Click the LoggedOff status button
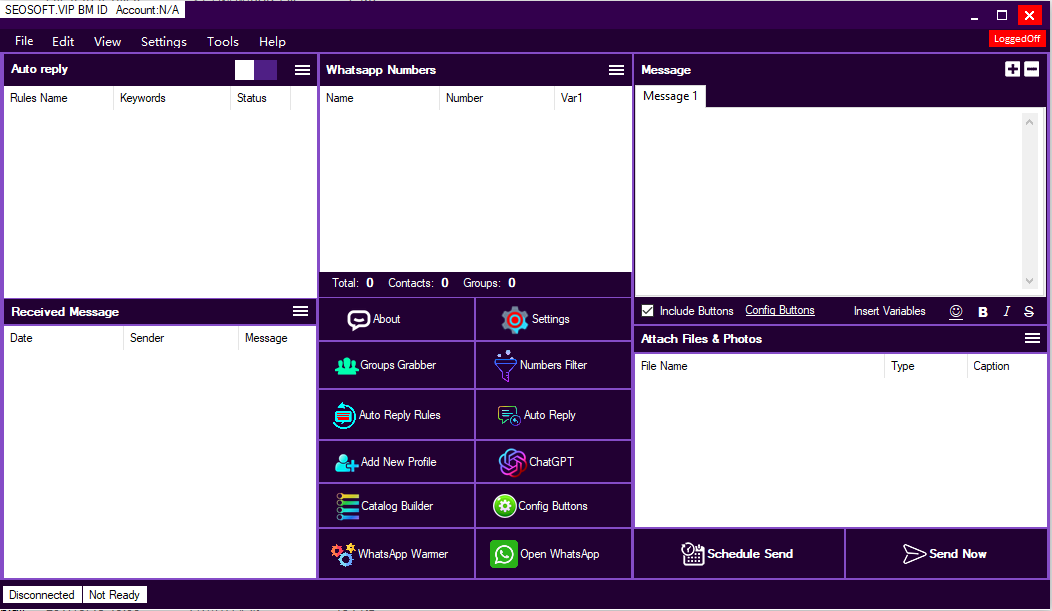 pos(1017,39)
